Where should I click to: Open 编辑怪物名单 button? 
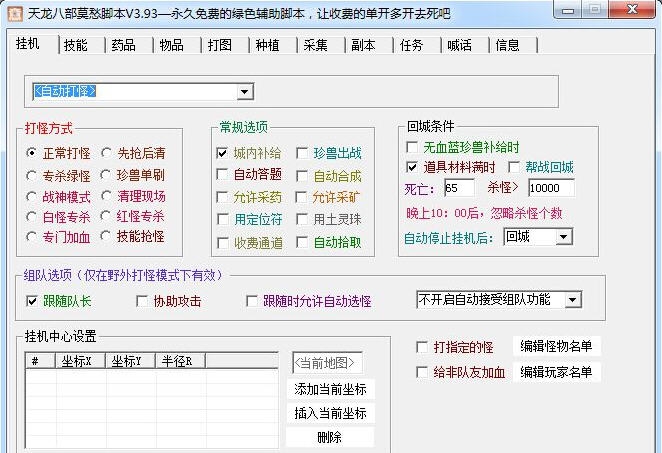(x=556, y=346)
